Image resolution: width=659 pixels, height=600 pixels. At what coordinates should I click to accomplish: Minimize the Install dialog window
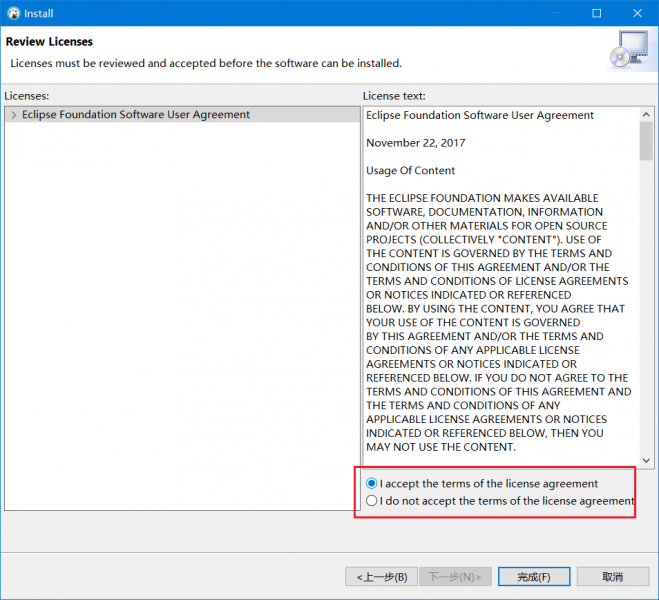(x=556, y=13)
